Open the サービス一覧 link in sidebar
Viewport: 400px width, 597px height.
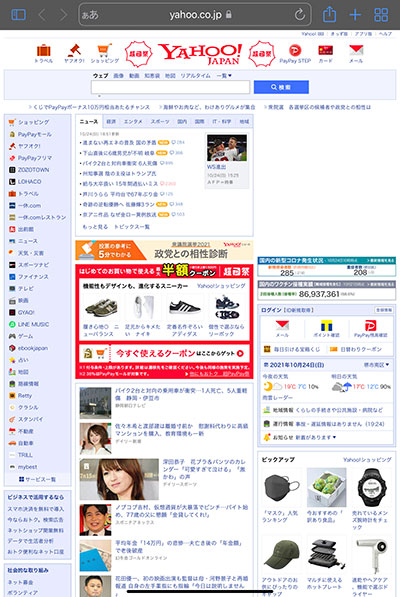tap(37, 479)
